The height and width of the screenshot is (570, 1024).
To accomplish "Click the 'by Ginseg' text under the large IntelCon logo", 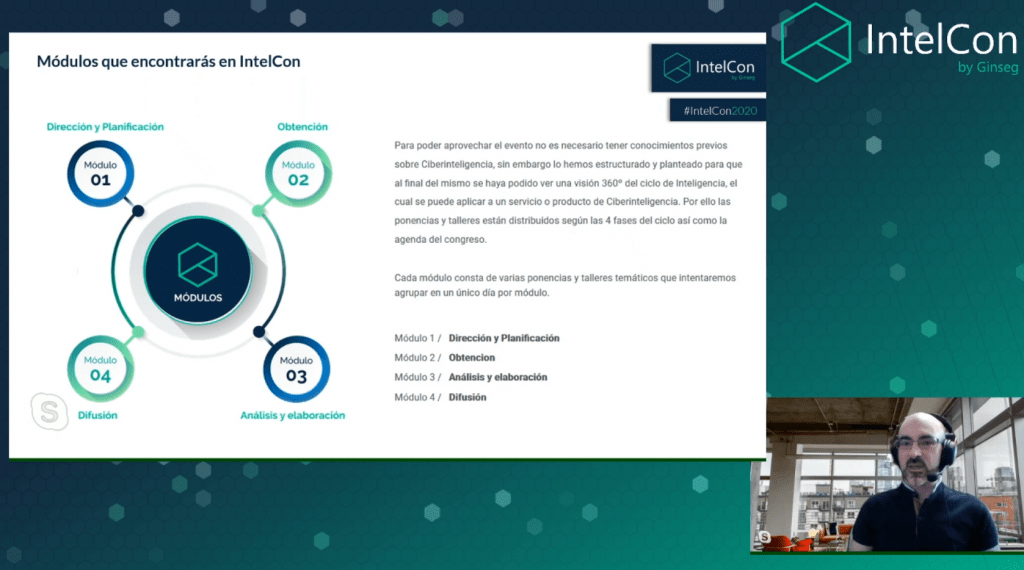I will (x=987, y=67).
